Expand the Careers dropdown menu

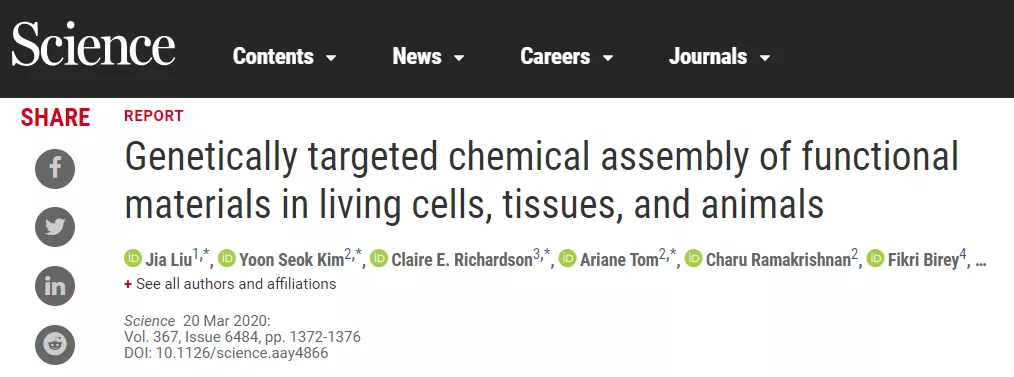566,57
